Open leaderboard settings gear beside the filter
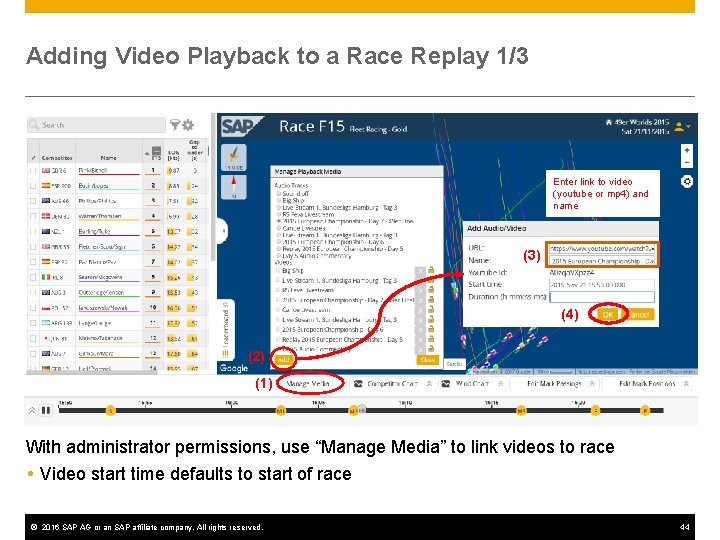This screenshot has width=720, height=540. (x=188, y=124)
